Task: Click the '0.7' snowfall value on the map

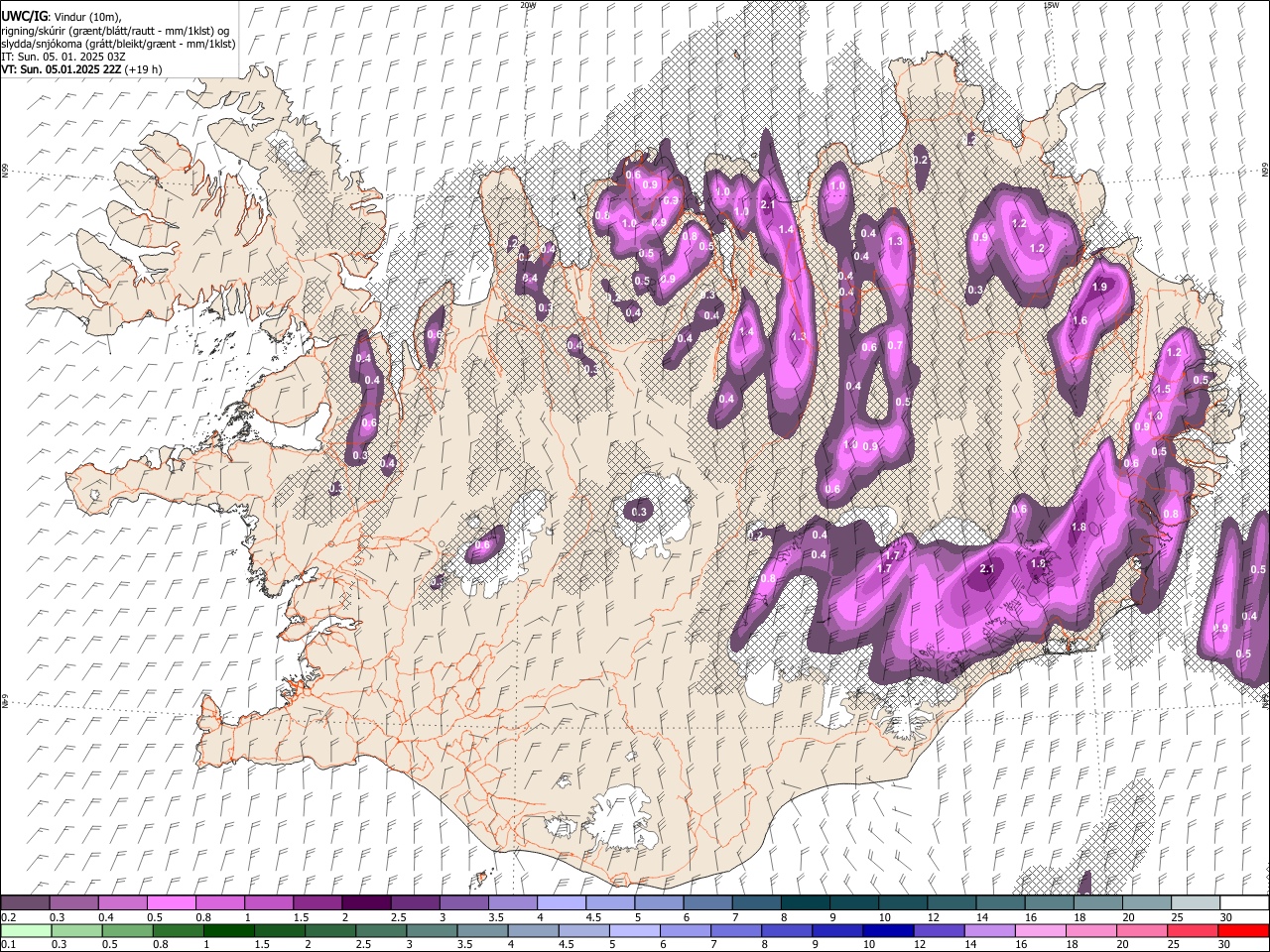Action: click(895, 345)
